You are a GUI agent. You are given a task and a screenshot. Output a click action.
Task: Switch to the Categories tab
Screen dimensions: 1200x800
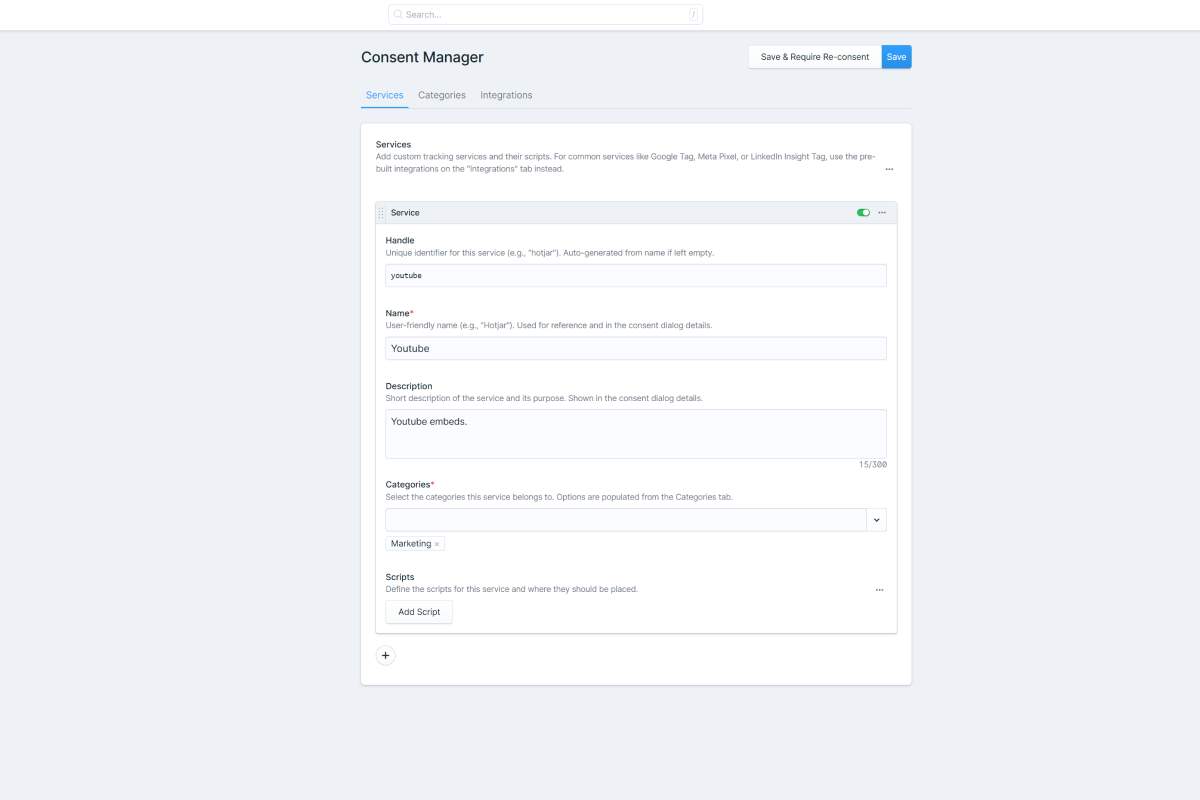pyautogui.click(x=441, y=95)
